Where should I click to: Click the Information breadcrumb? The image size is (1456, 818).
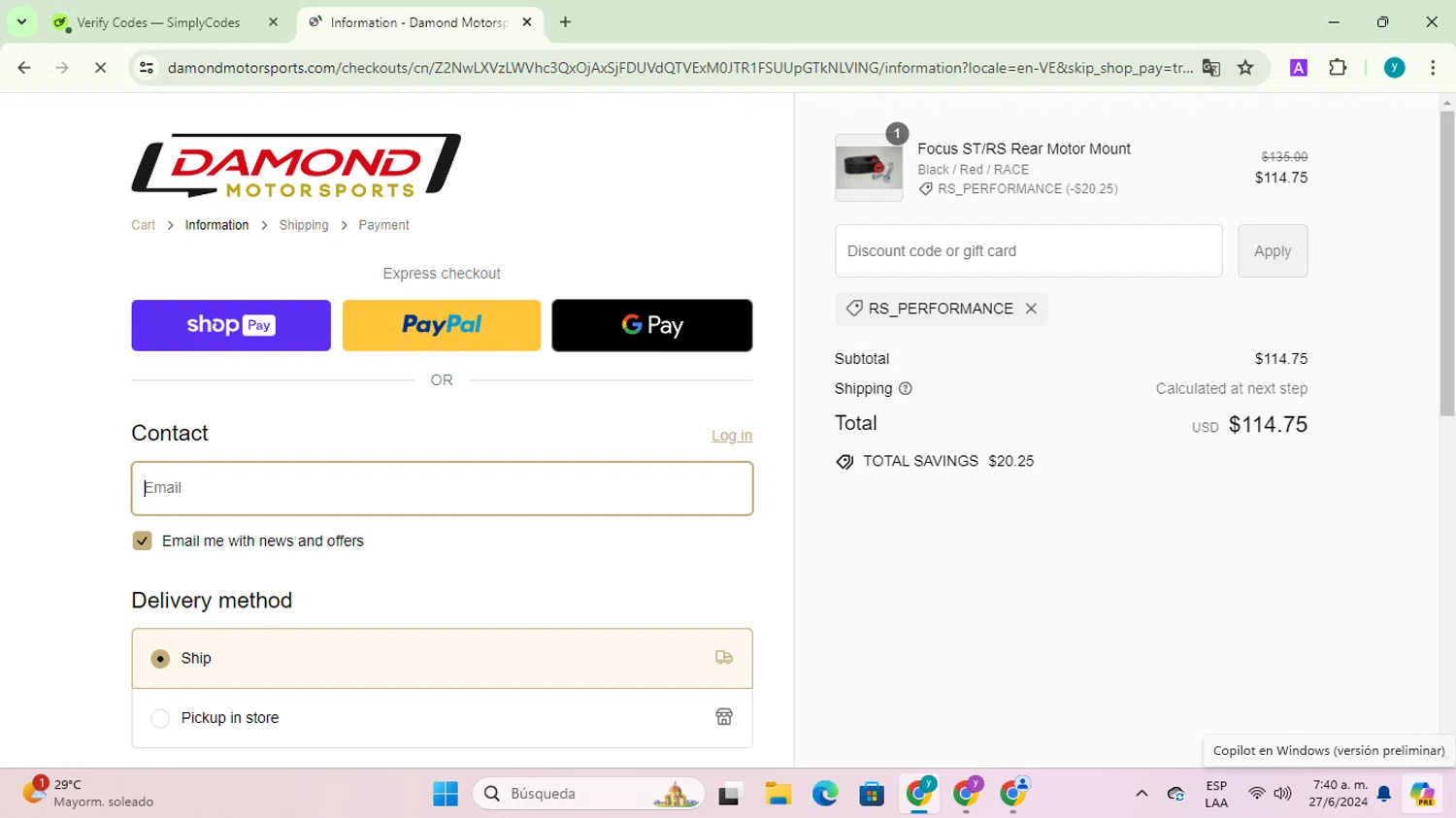click(216, 225)
